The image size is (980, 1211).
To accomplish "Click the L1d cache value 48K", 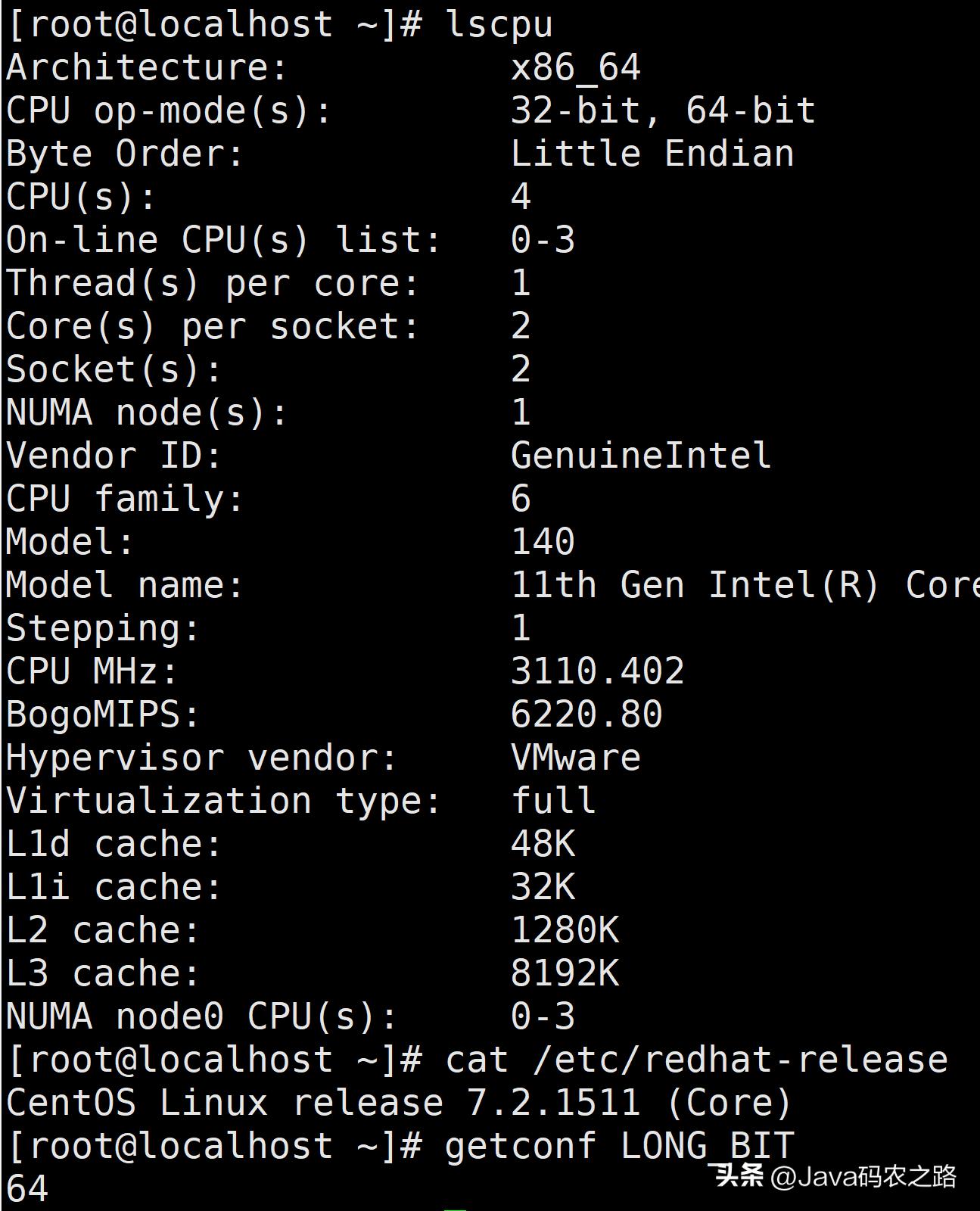I will pyautogui.click(x=543, y=844).
